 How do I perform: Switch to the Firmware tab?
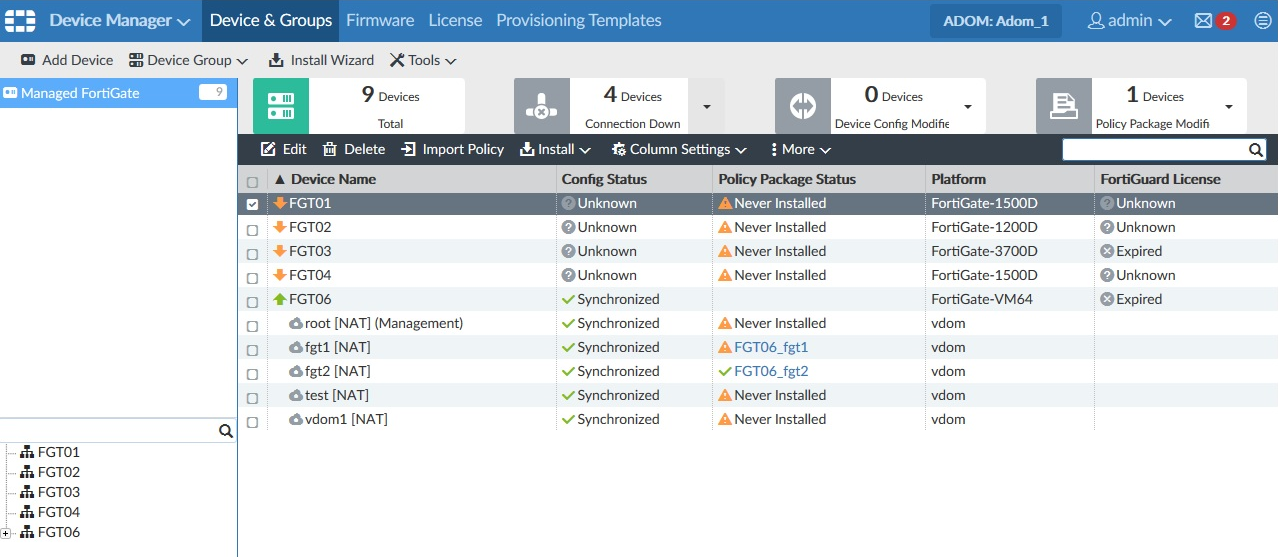pos(380,21)
